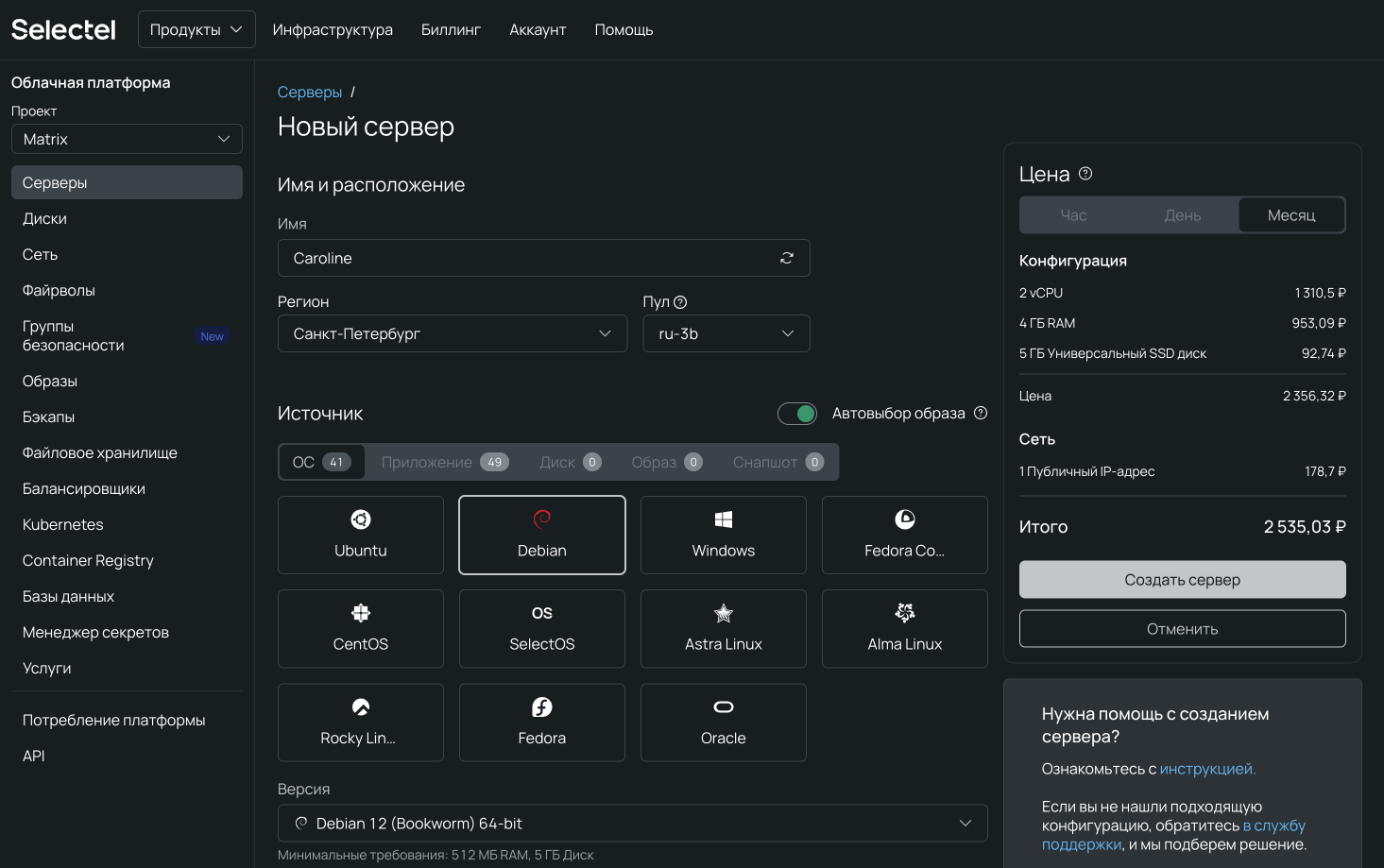
Task: Select the Debian OS tile
Action: coord(542,535)
